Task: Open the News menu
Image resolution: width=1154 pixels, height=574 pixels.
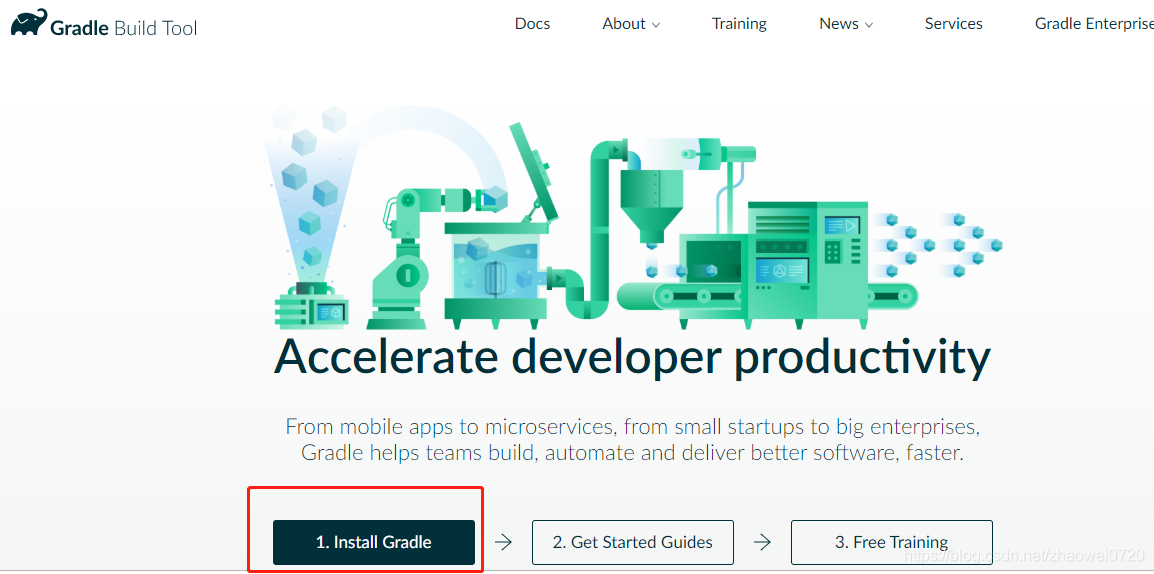Action: 846,24
